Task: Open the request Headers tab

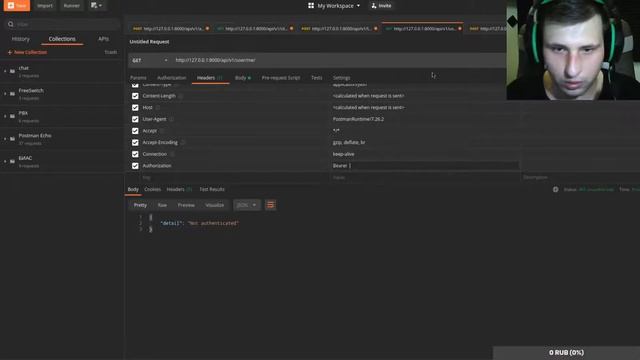Action: (x=210, y=78)
